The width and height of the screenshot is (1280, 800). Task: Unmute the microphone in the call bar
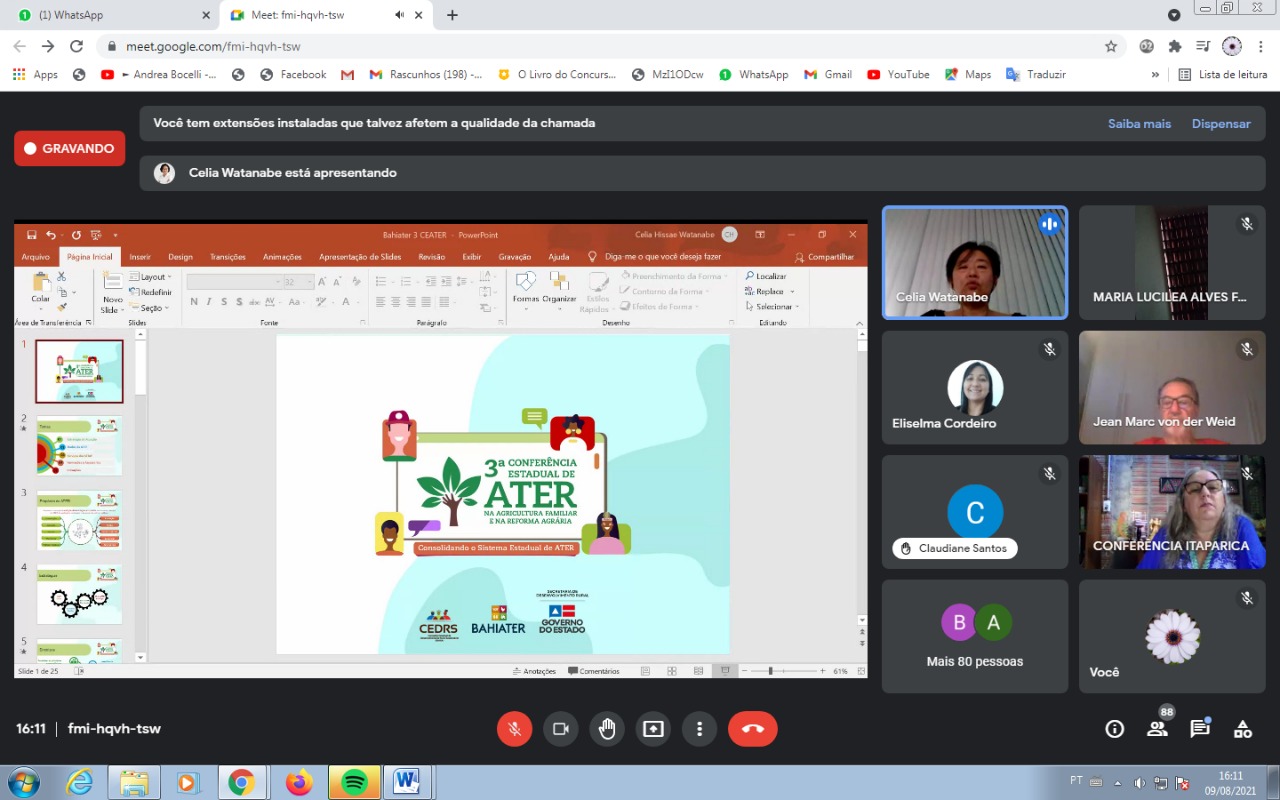pyautogui.click(x=514, y=729)
